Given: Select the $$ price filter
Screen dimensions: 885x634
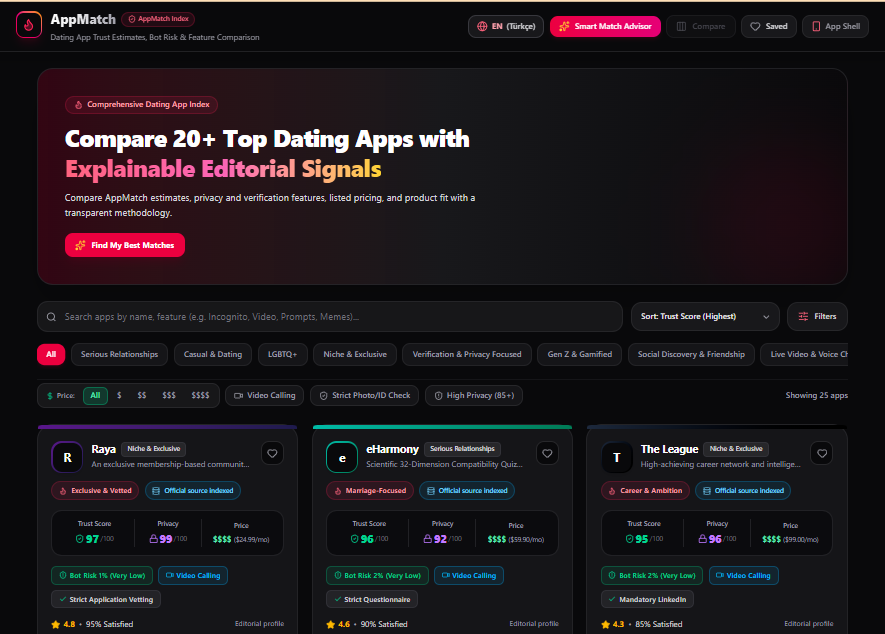Looking at the screenshot, I should coord(142,396).
